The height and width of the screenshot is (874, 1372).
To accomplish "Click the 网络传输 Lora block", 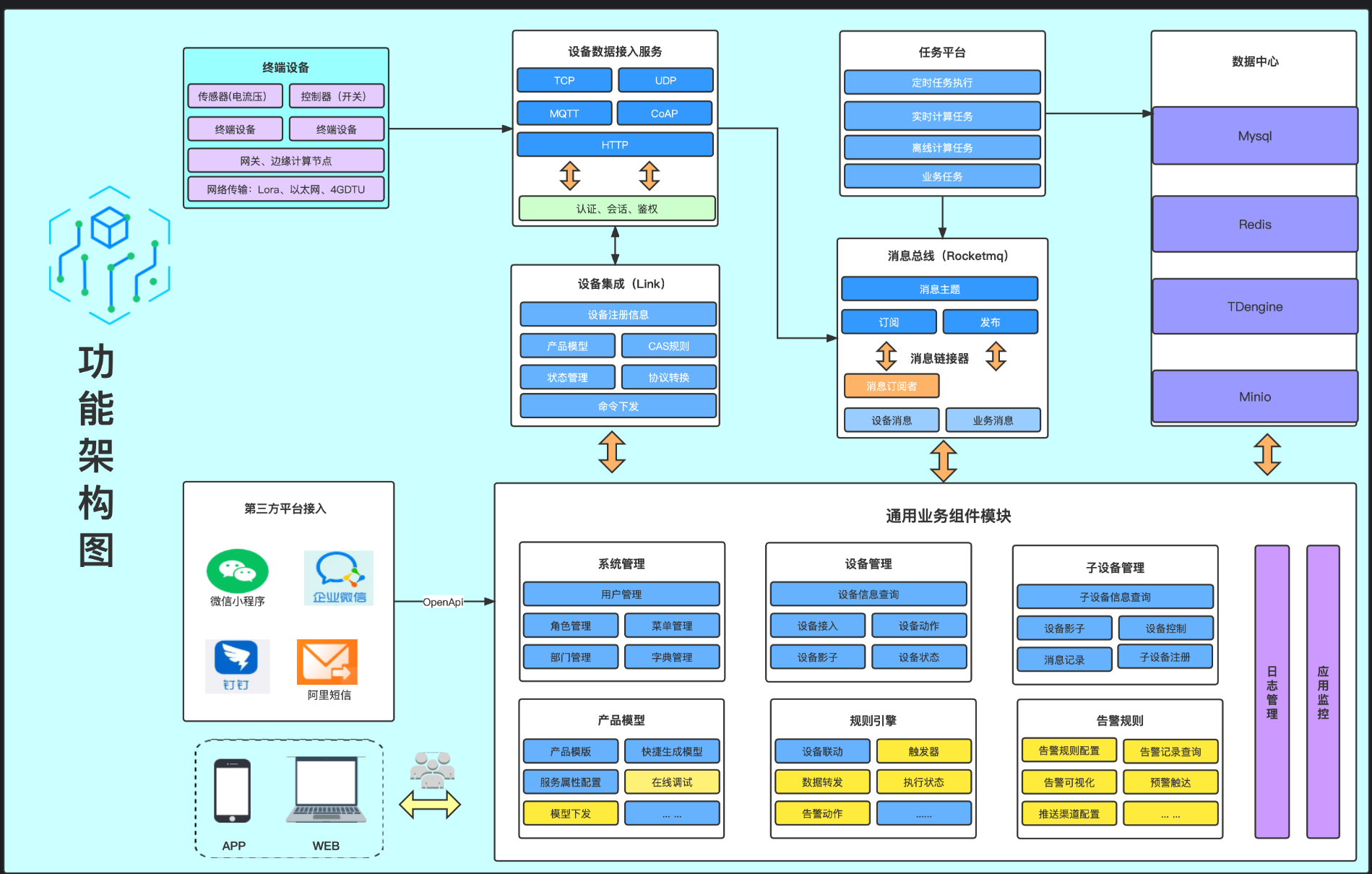I will click(x=286, y=189).
